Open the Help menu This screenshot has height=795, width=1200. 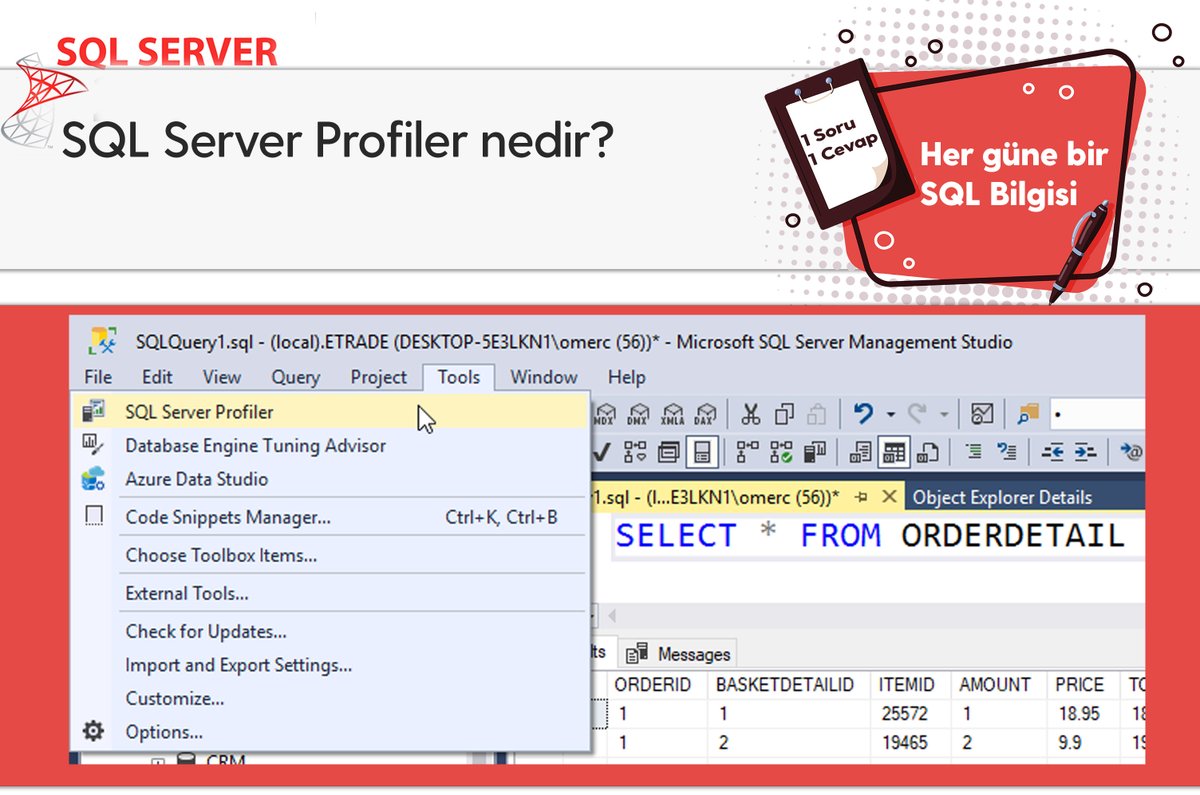coord(627,377)
